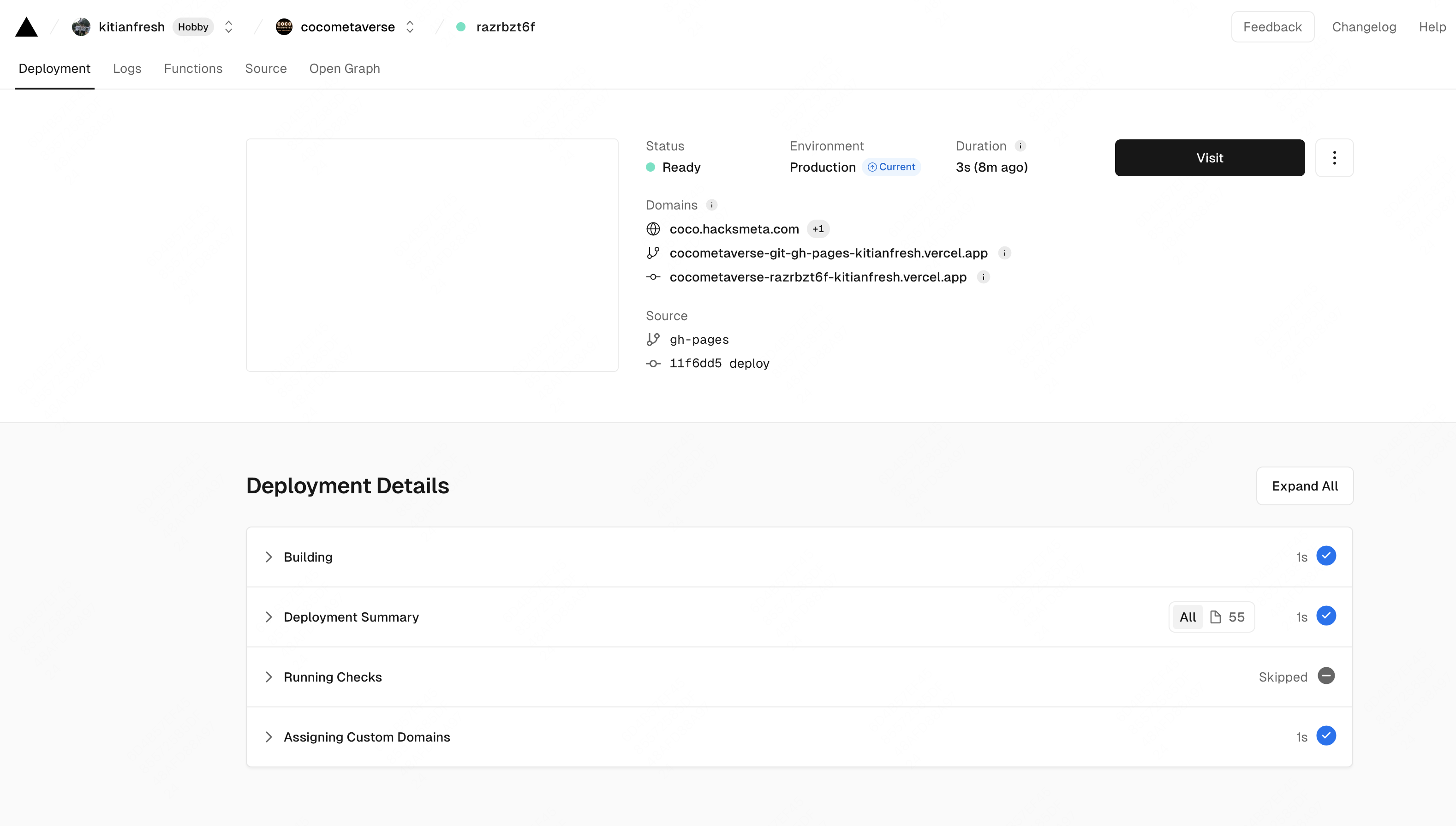This screenshot has height=826, width=1456.
Task: Open the three-dot more options menu
Action: pyautogui.click(x=1335, y=158)
